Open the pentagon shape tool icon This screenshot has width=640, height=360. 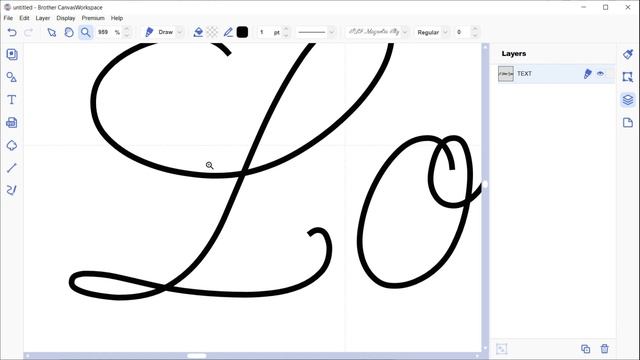12,145
